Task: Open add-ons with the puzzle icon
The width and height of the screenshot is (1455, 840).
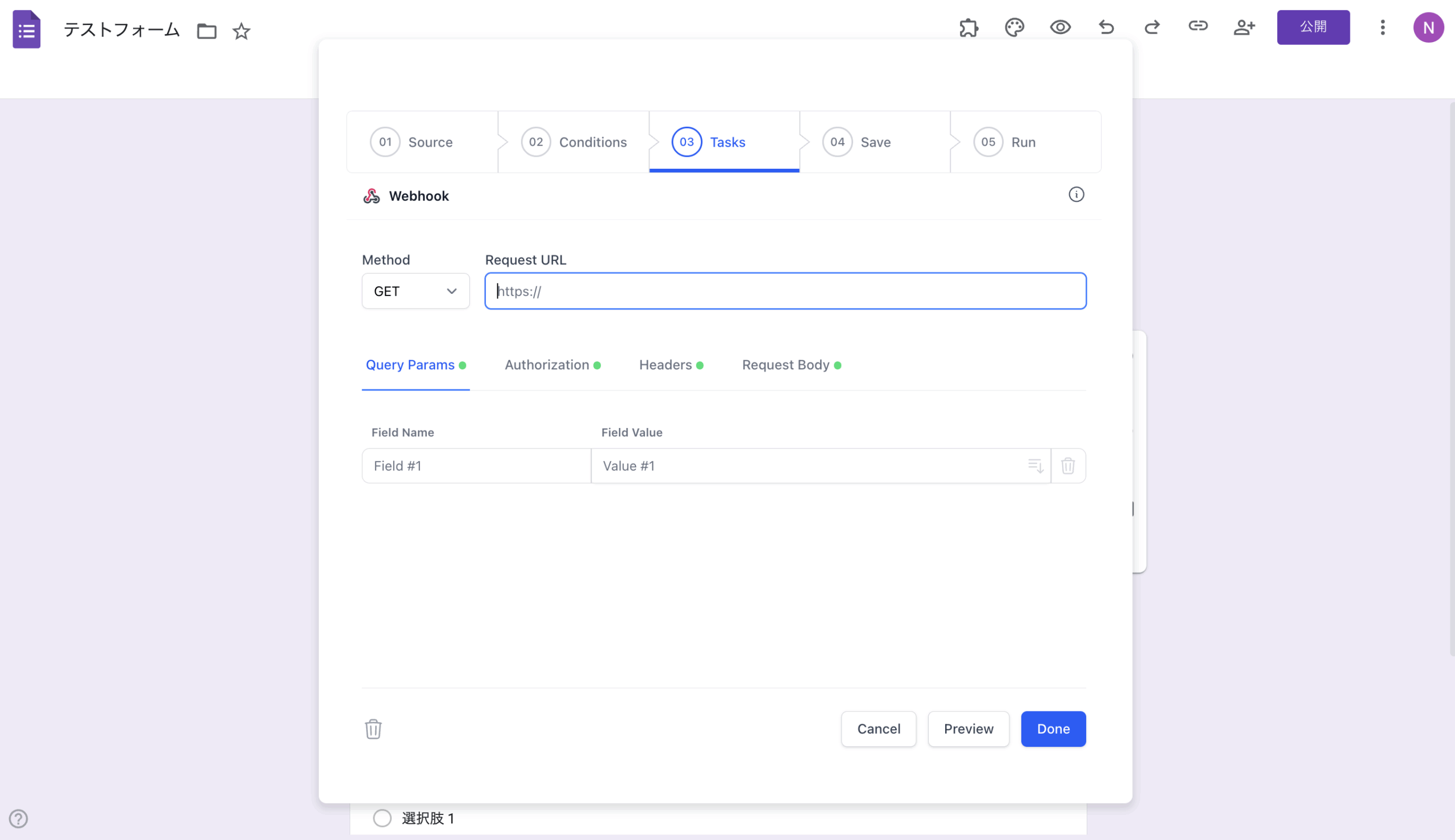Action: coord(968,27)
